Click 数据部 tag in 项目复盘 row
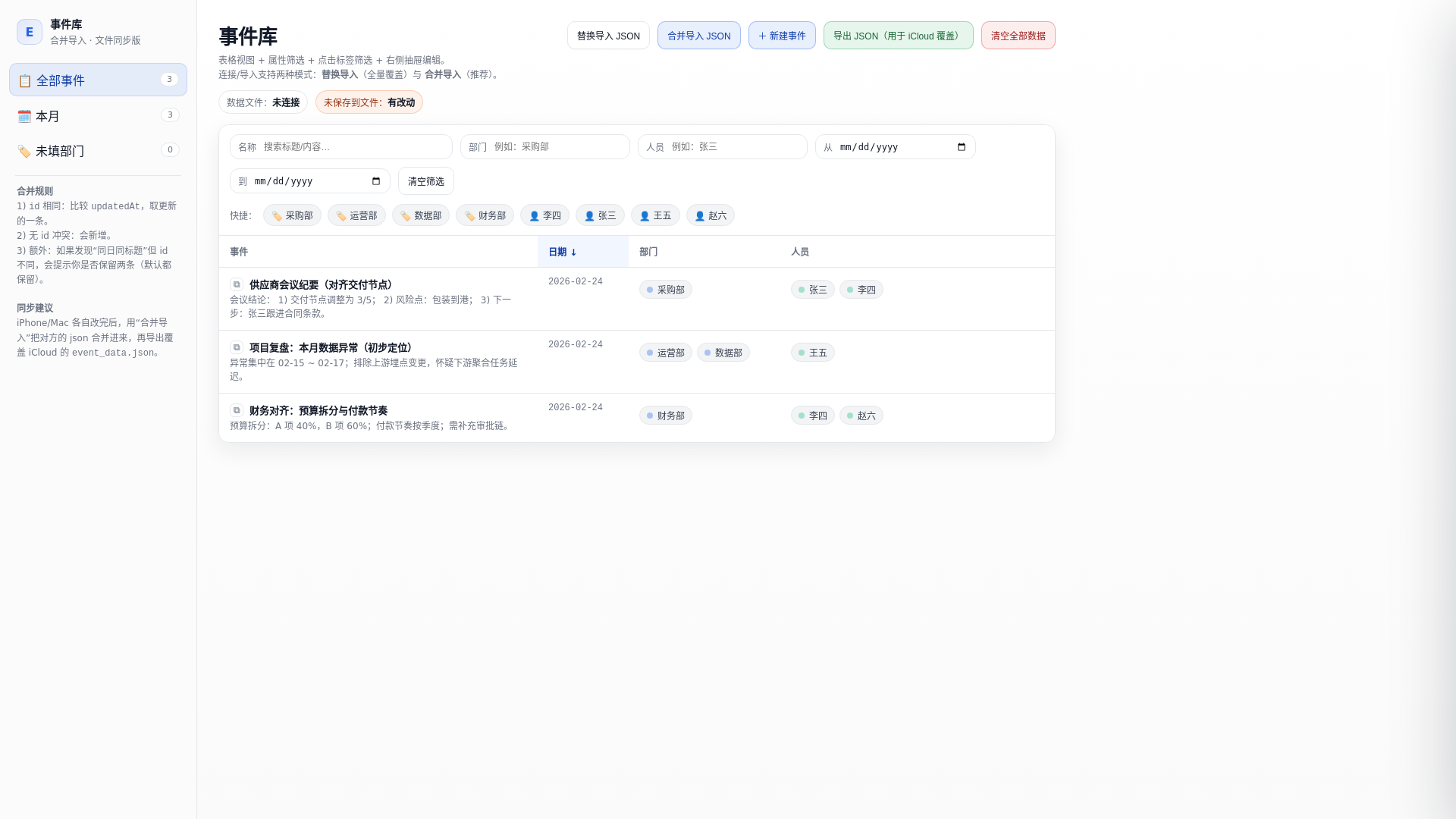Screen dimensions: 1456x819 click(723, 353)
